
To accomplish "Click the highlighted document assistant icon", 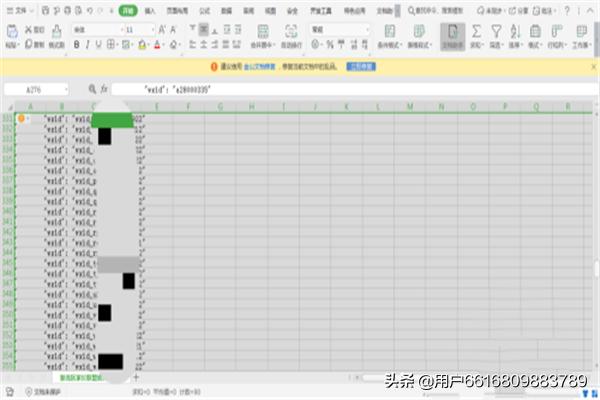I will (452, 36).
